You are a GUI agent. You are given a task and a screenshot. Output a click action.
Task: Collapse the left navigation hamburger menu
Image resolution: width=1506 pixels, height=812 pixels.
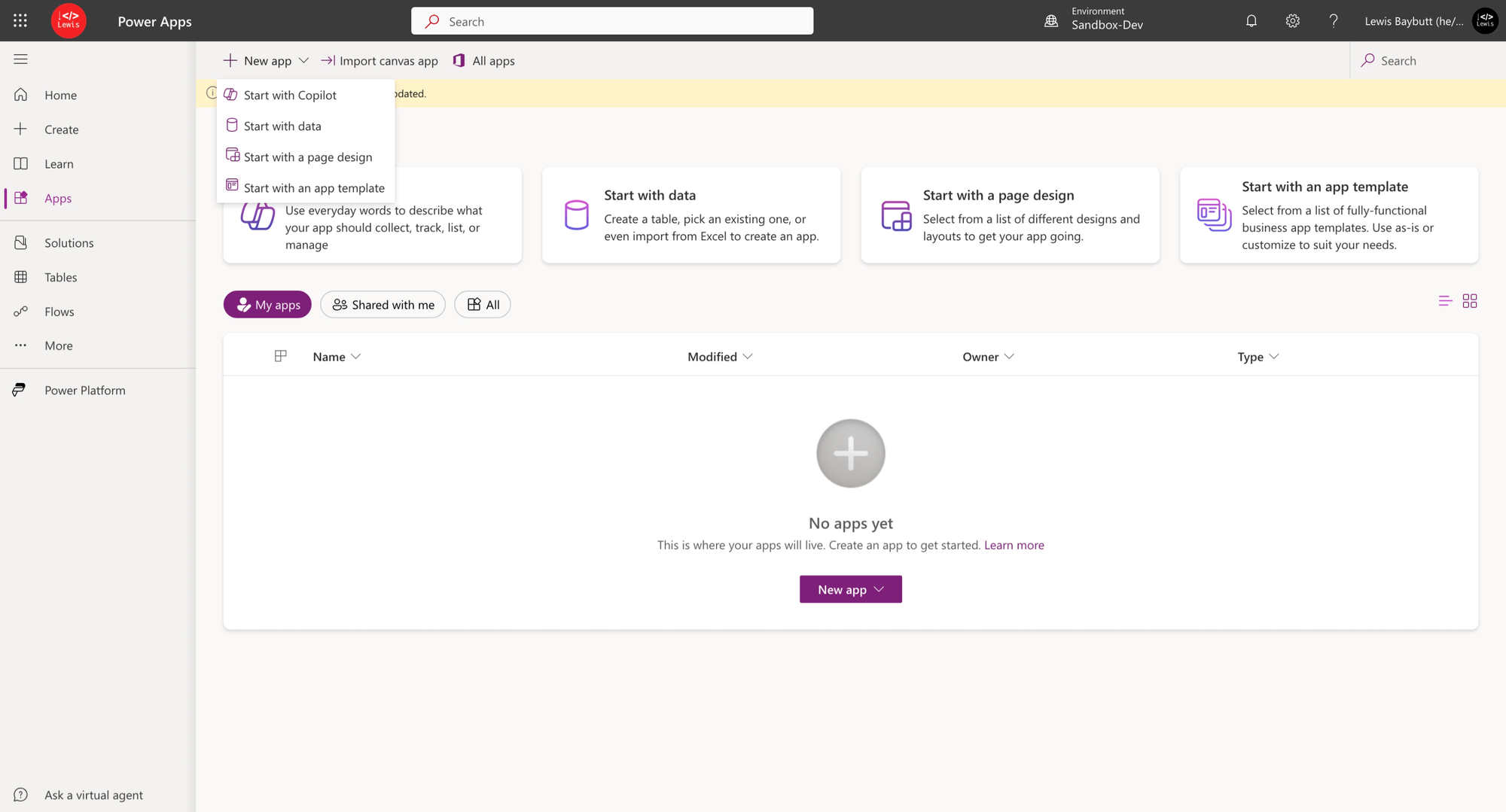tap(20, 59)
